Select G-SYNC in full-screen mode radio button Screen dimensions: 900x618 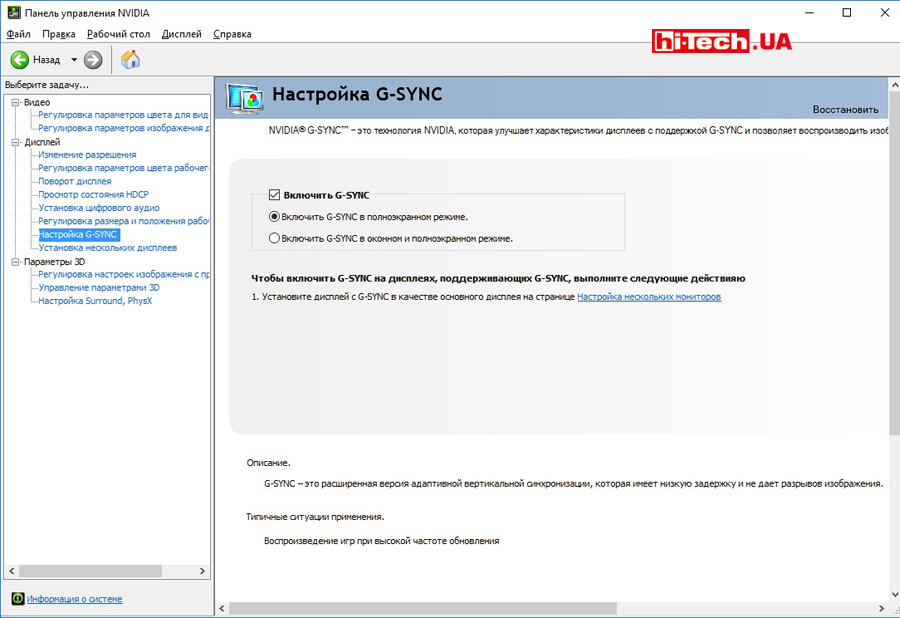click(275, 216)
